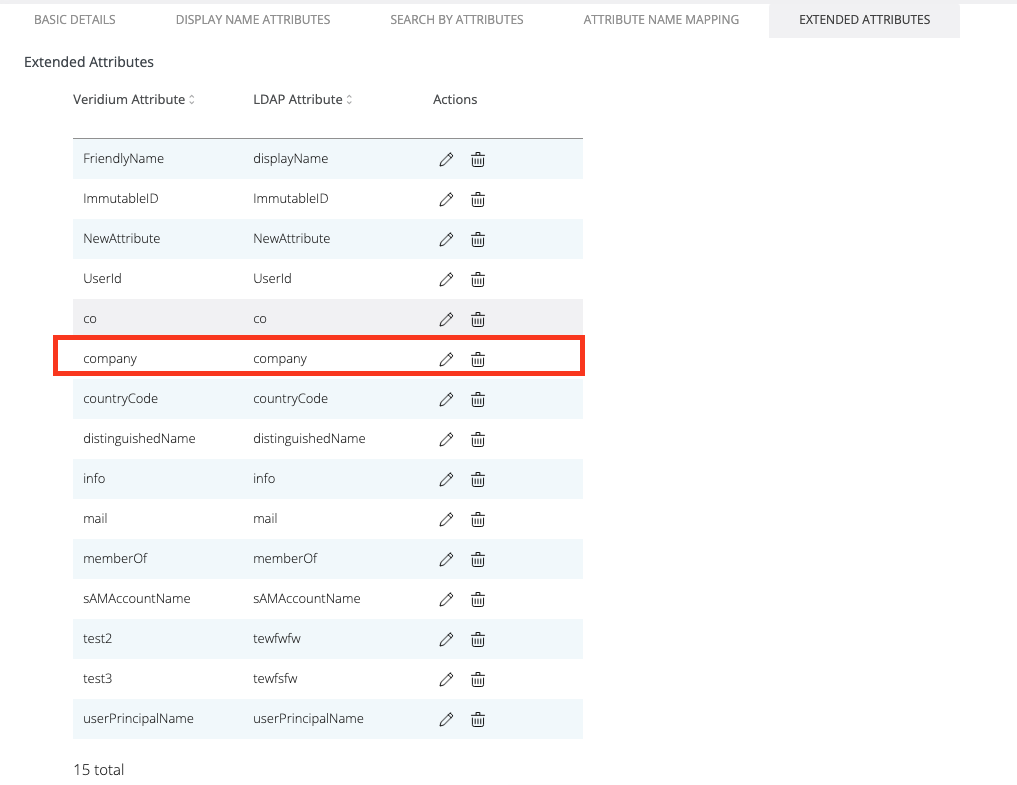This screenshot has height=785, width=1017.
Task: Delete the test2 attribute row
Action: pyautogui.click(x=478, y=639)
